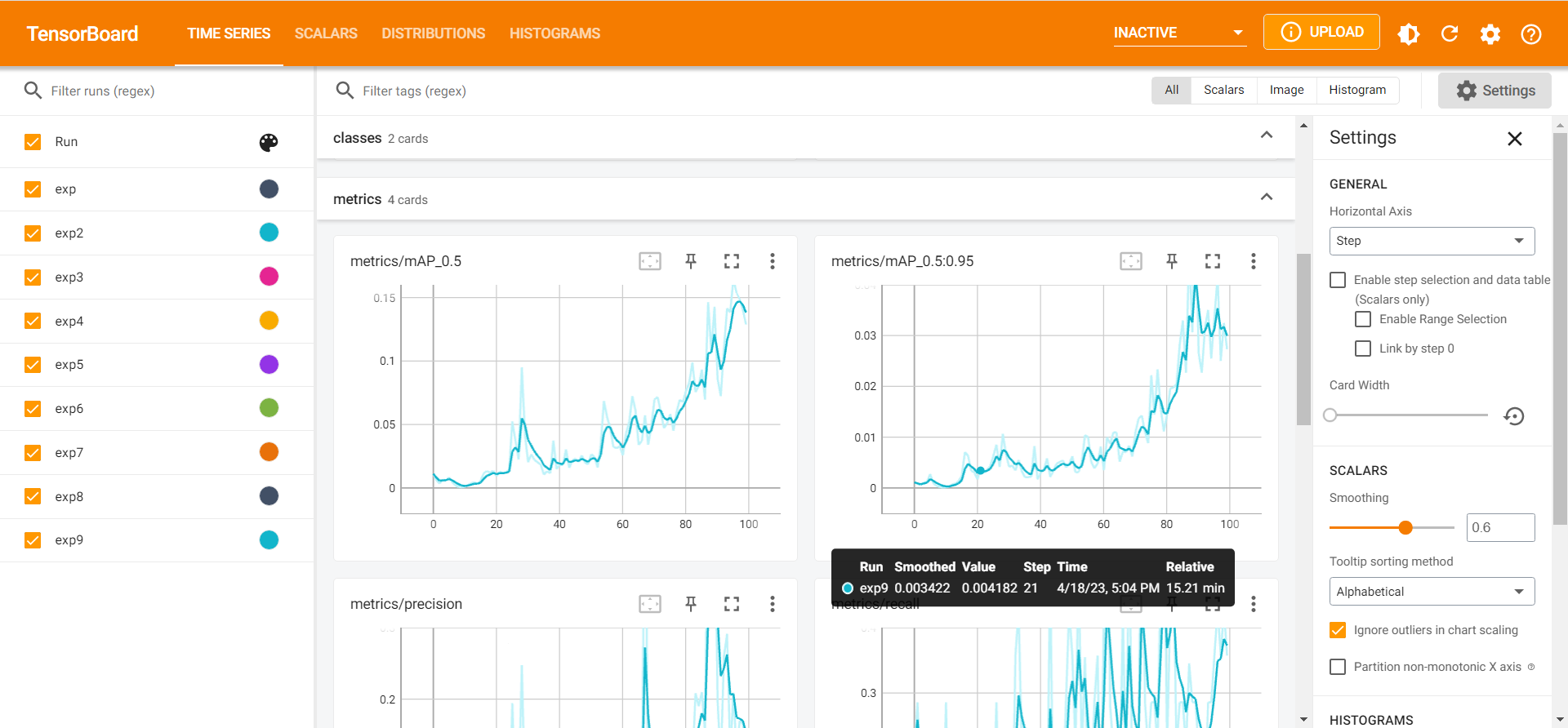
Task: Reload data with refresh icon
Action: (1450, 33)
